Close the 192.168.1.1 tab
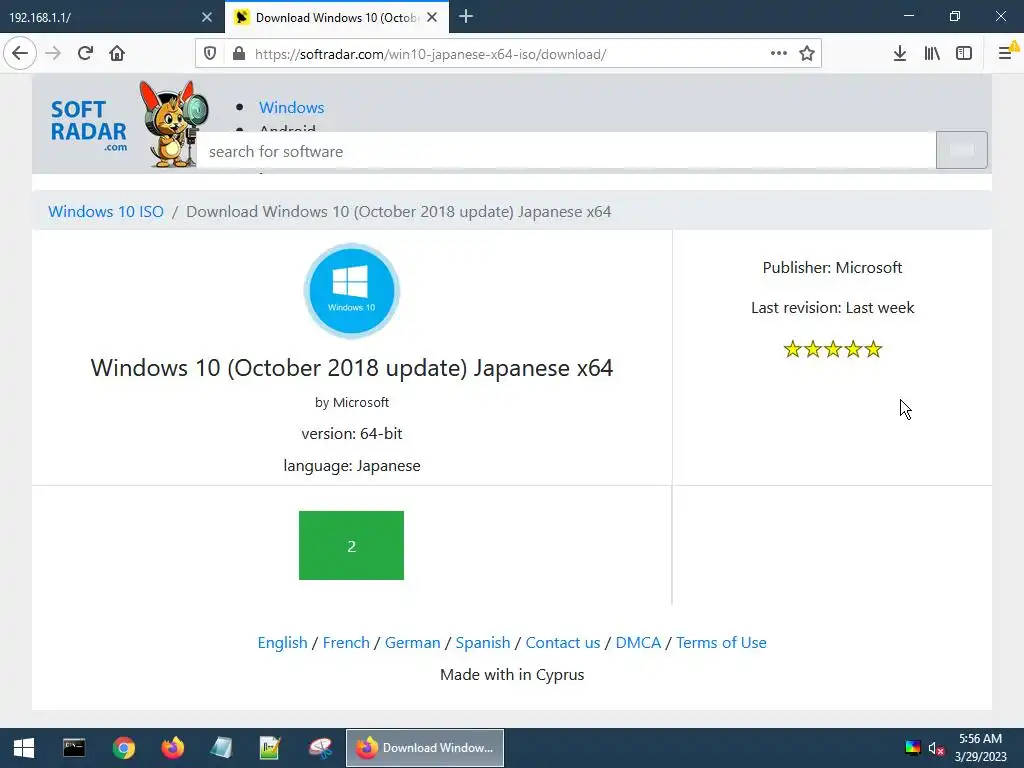The height and width of the screenshot is (768, 1024). pyautogui.click(x=206, y=18)
